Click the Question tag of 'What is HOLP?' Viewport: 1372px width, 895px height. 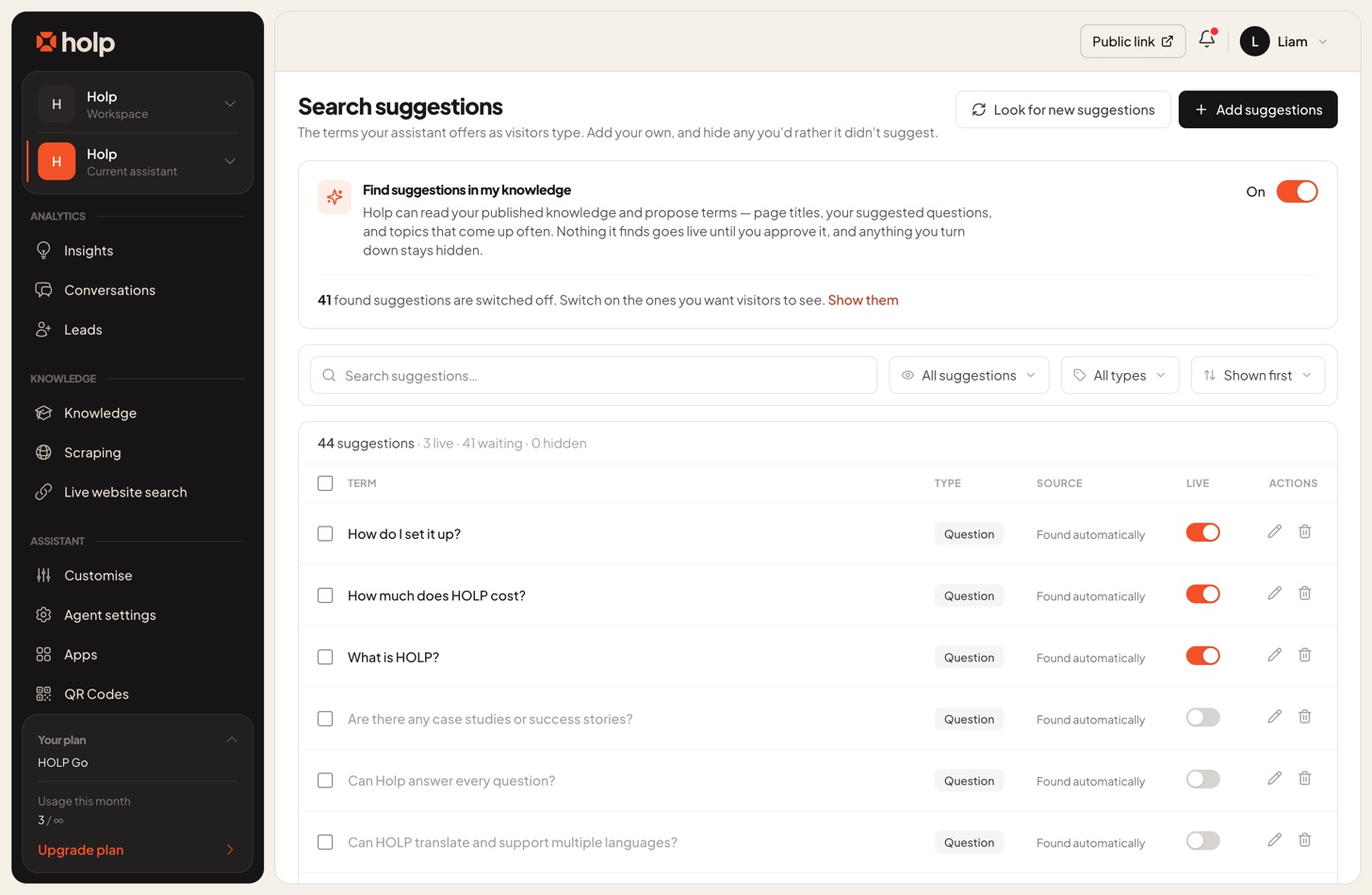click(x=969, y=658)
